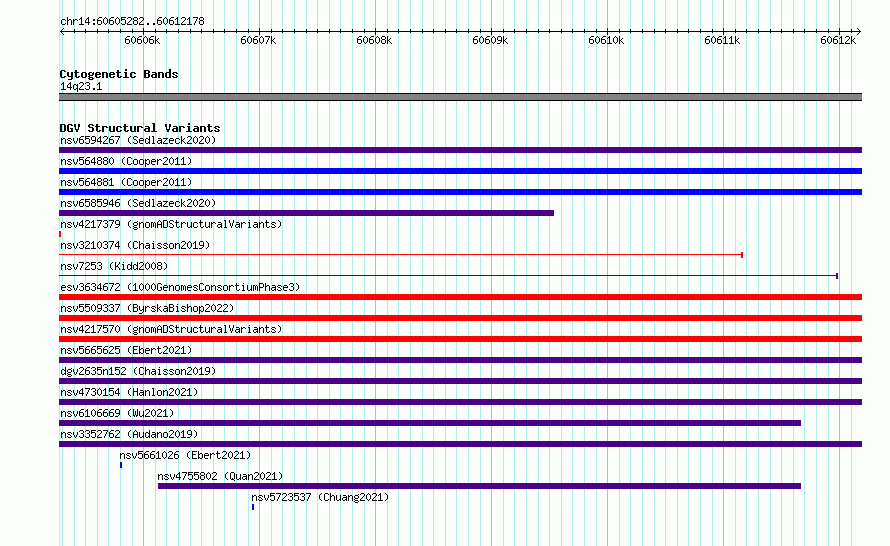Click the nsv6594267 (Sedlazeck2020) variant label
This screenshot has width=890, height=546.
(138, 140)
